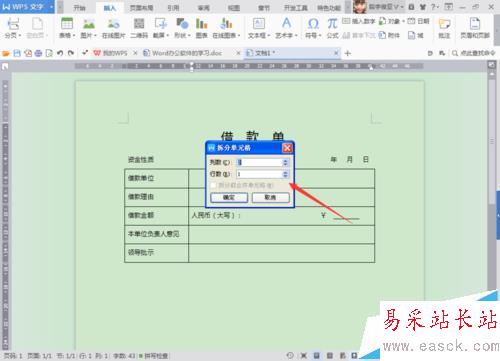The image size is (500, 361).
Task: Click the 在线图表 online chart icon
Action: click(226, 24)
